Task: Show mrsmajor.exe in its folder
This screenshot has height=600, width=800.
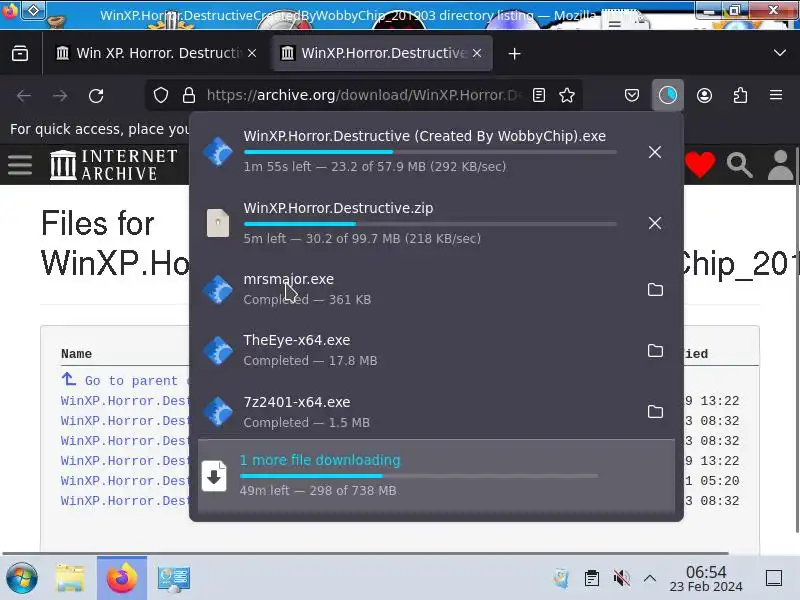Action: tap(655, 290)
